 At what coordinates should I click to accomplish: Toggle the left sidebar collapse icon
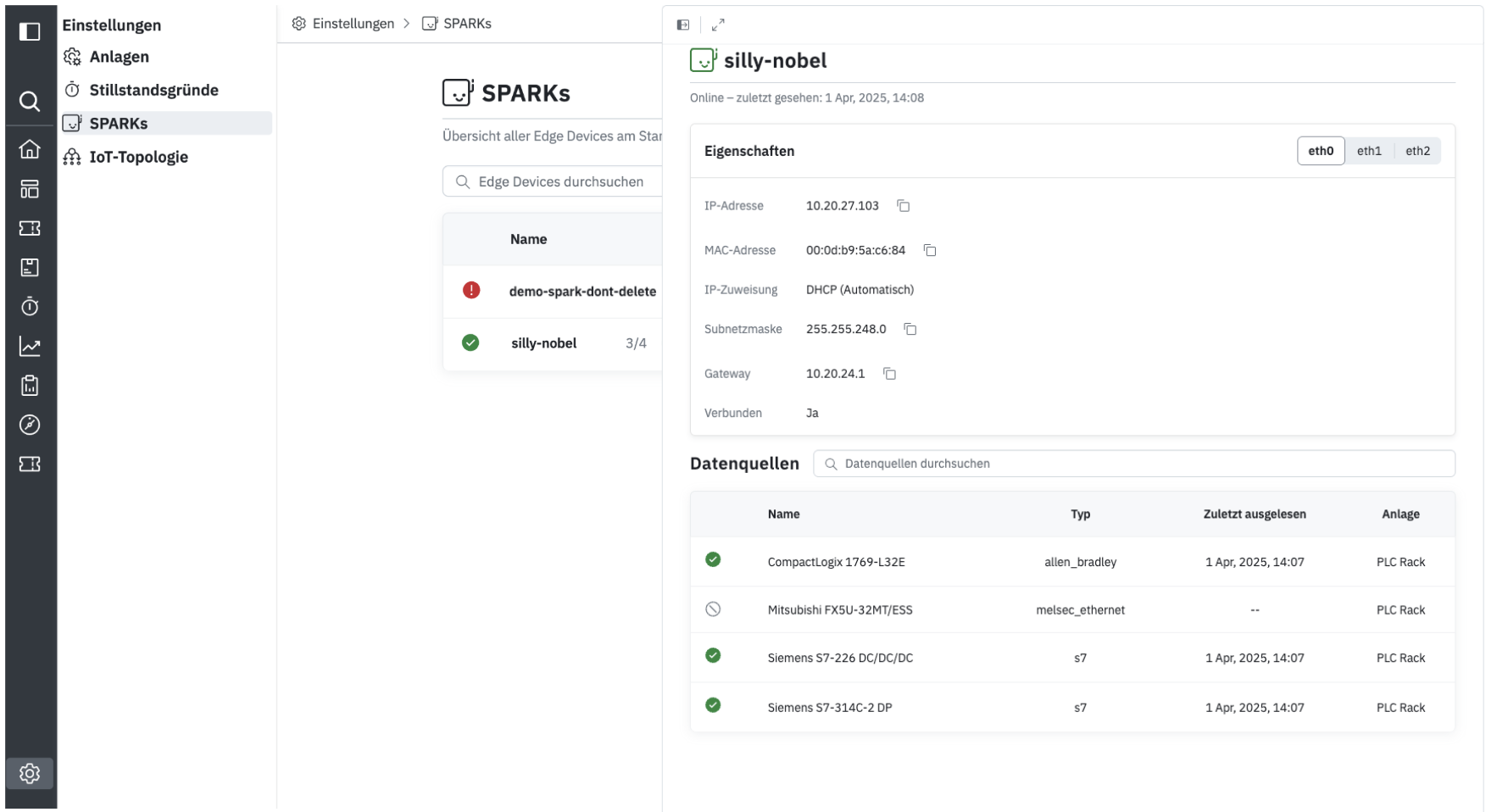pyautogui.click(x=30, y=31)
